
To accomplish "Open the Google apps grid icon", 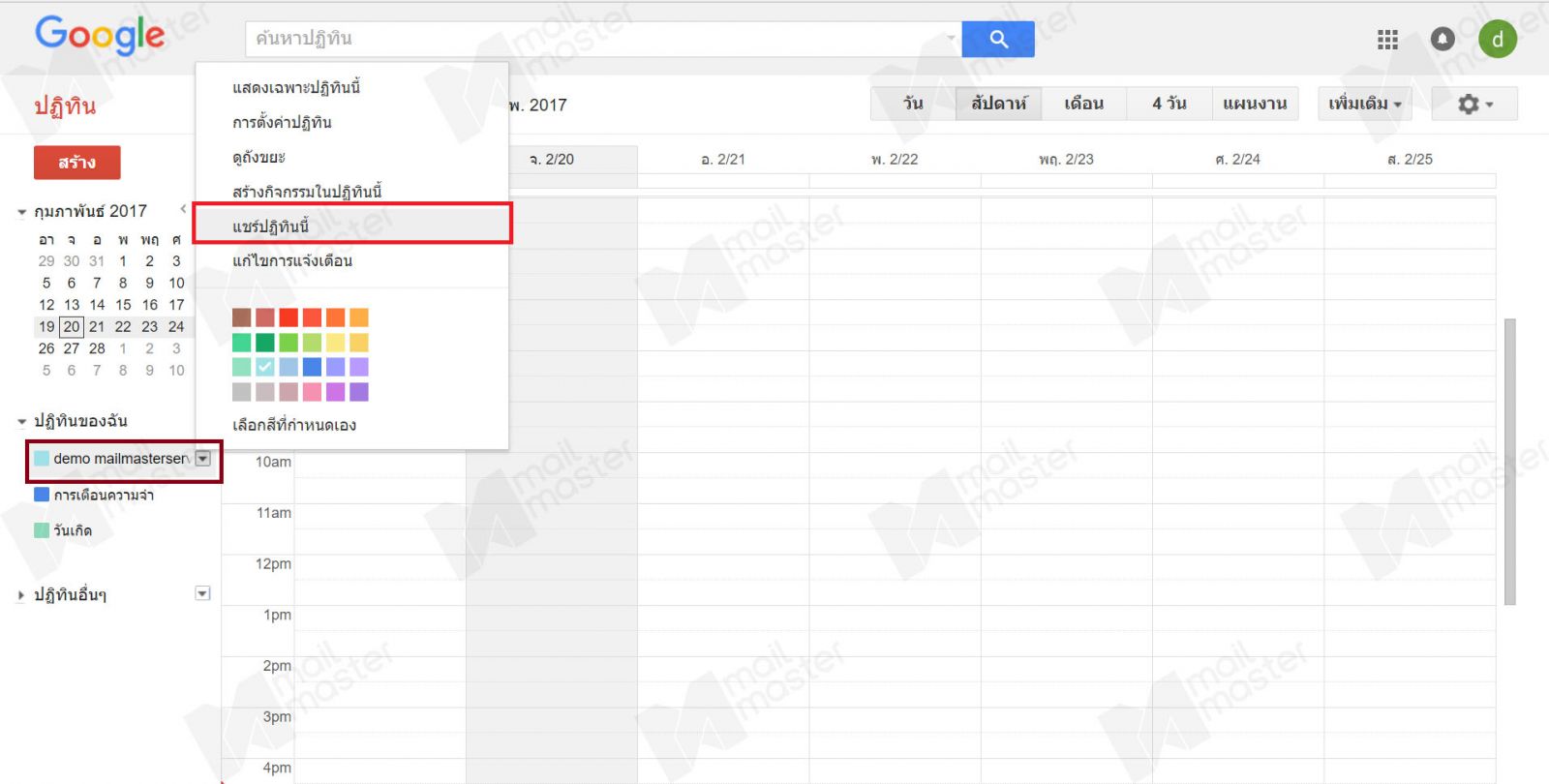I will point(1387,39).
